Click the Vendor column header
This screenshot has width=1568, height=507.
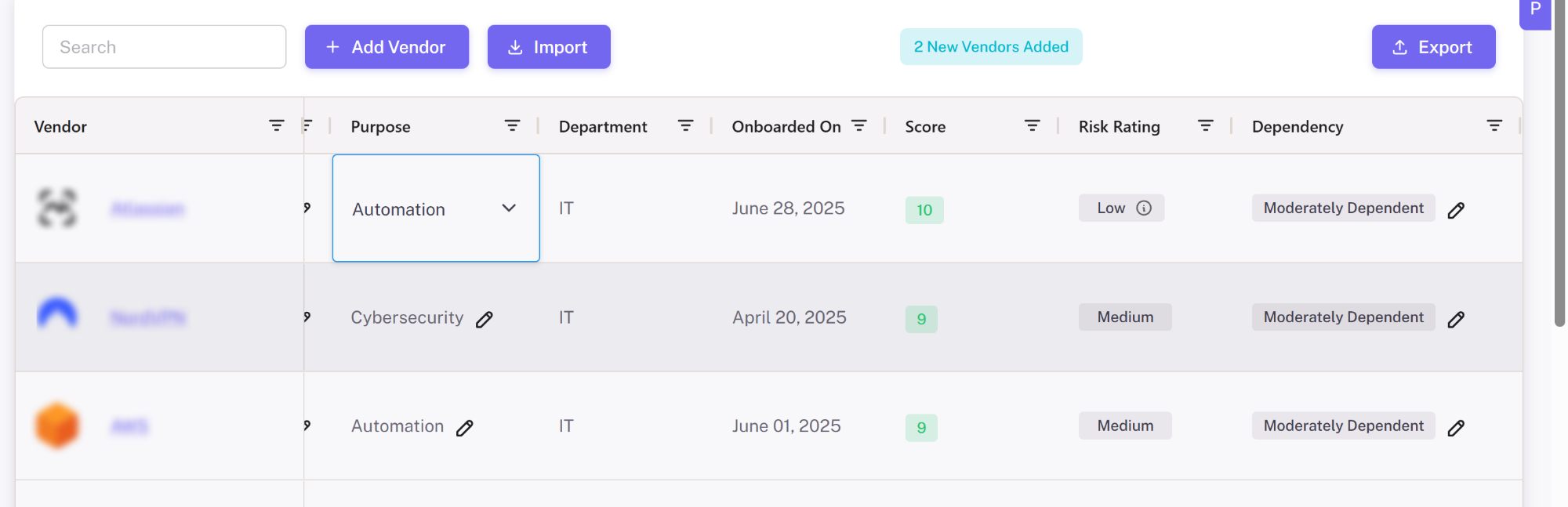[x=60, y=126]
